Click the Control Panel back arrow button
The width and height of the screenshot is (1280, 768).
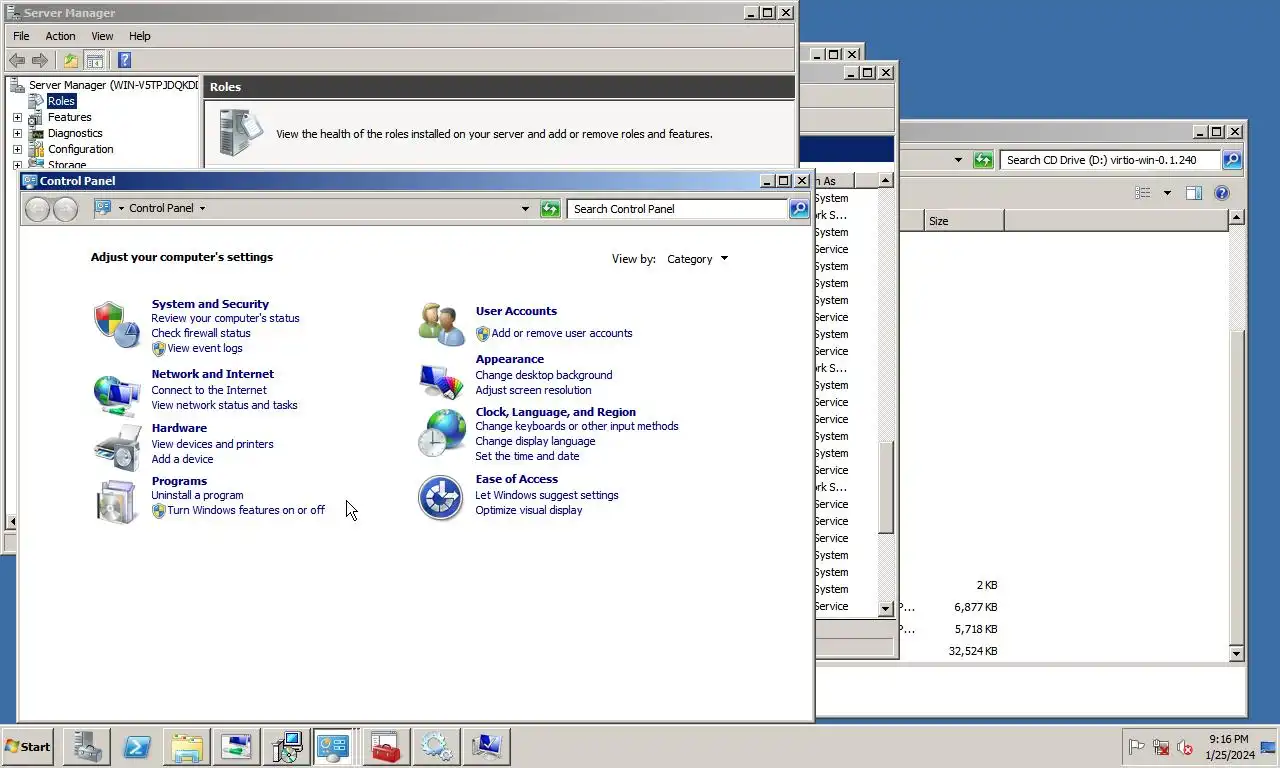click(37, 208)
